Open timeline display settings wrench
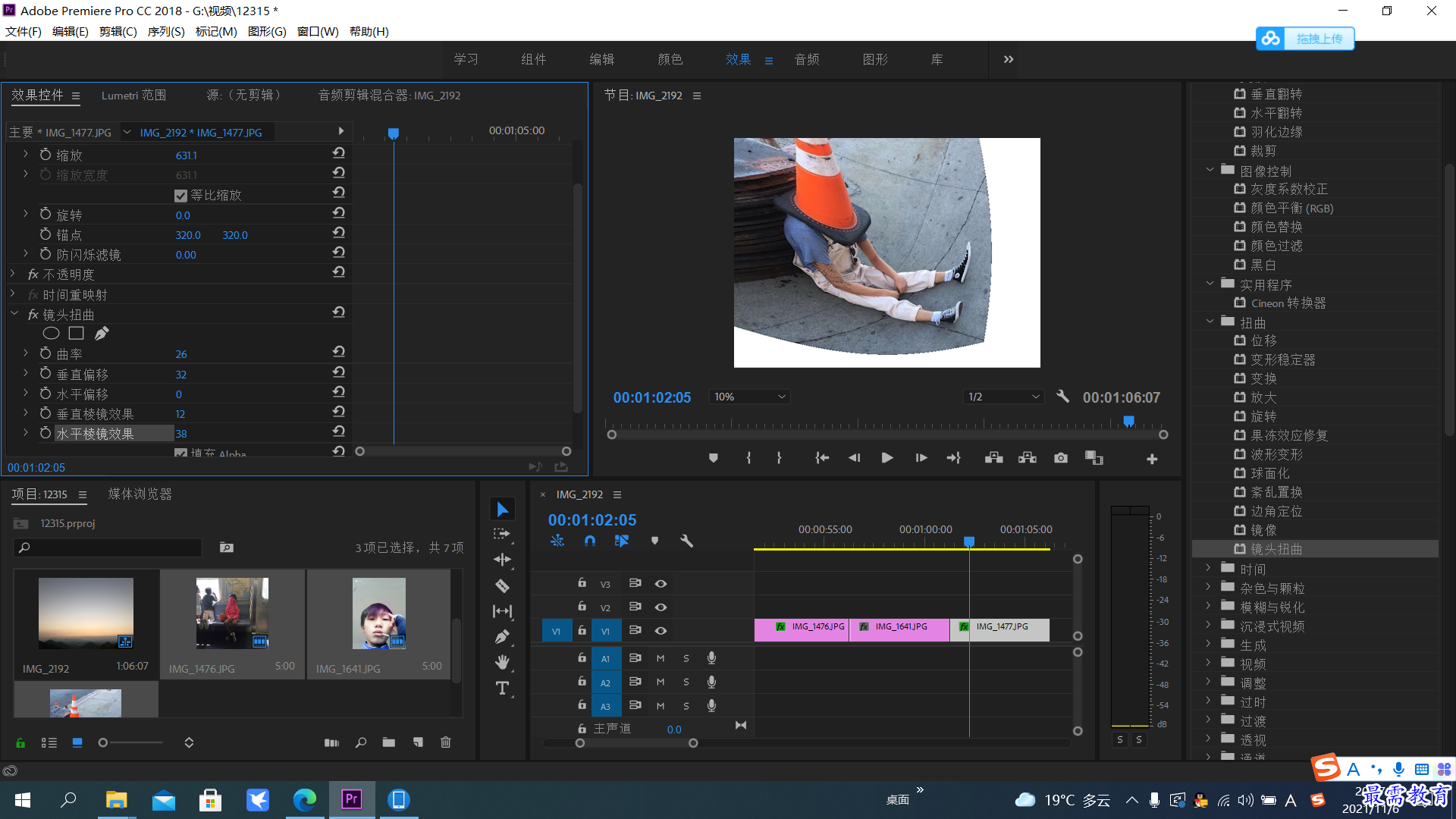The image size is (1456, 819). pos(686,541)
